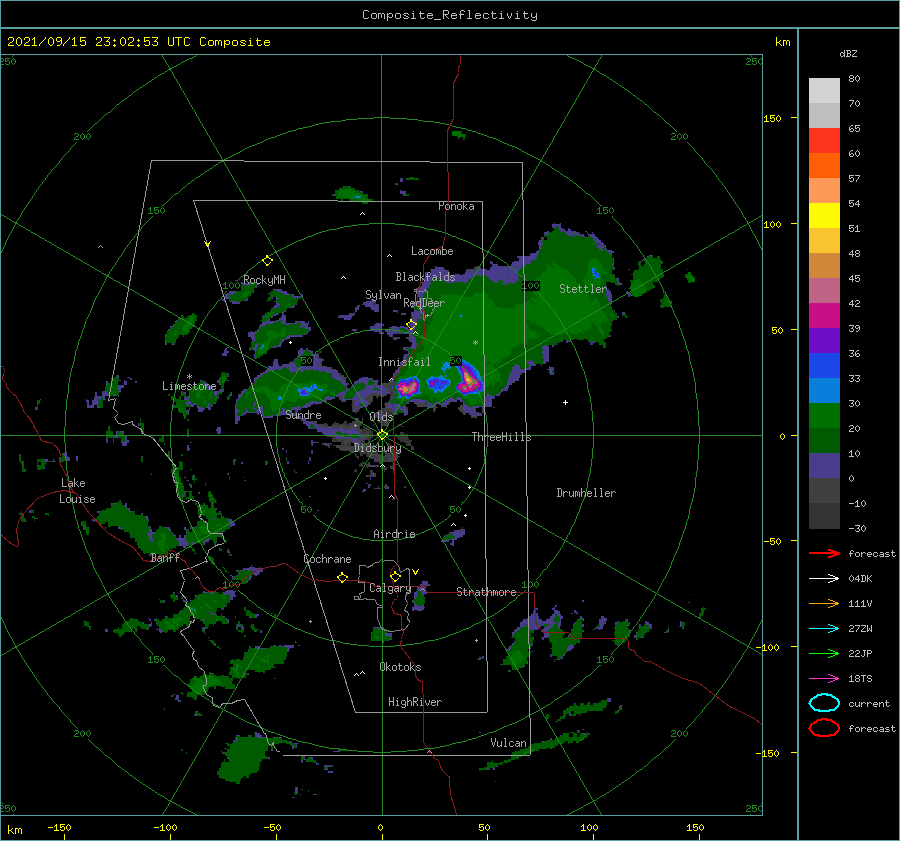Click the magenta 18TS arrow icon
The height and width of the screenshot is (841, 900).
[x=824, y=678]
